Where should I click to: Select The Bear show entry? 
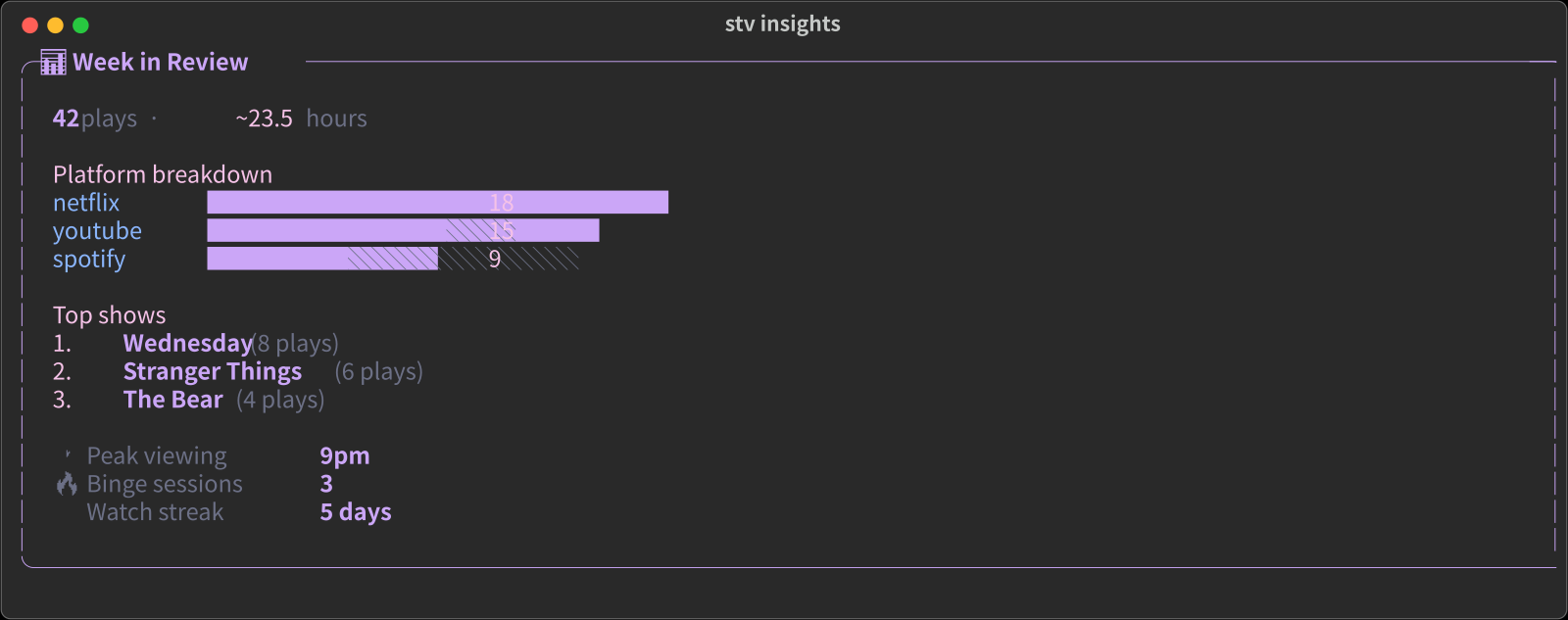point(171,399)
